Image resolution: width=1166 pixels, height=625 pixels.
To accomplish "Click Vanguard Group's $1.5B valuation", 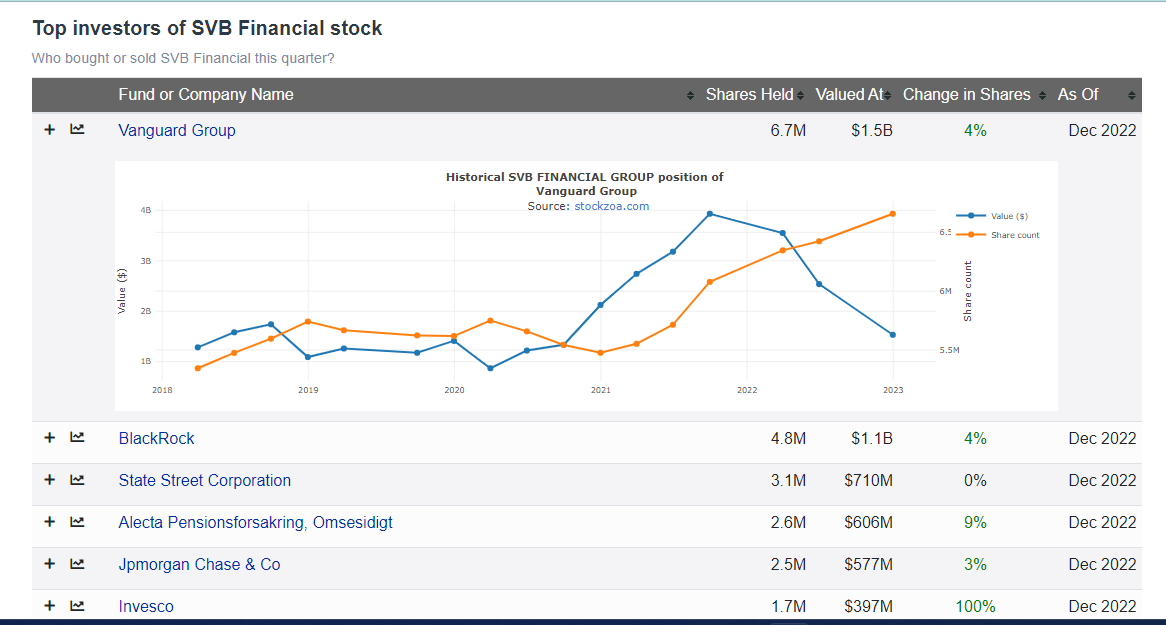I will 872,130.
